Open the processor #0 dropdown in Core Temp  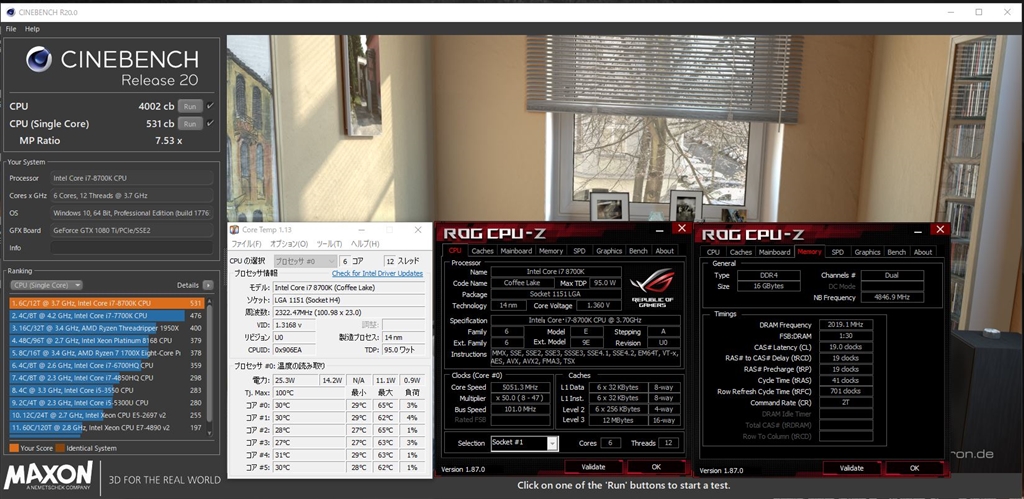point(305,261)
